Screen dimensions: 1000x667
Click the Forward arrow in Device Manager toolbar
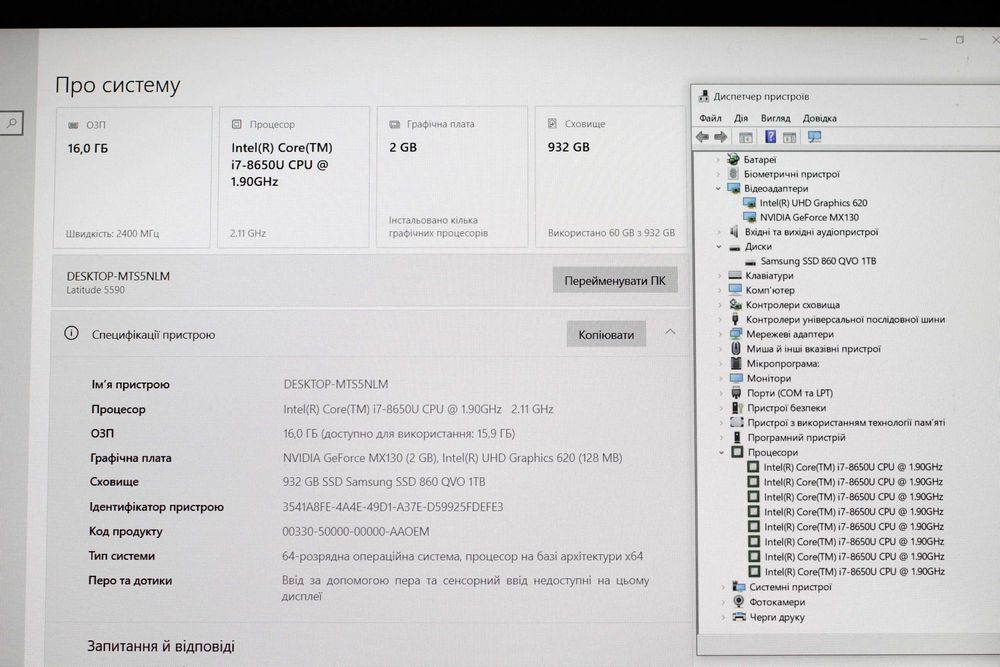tap(721, 137)
